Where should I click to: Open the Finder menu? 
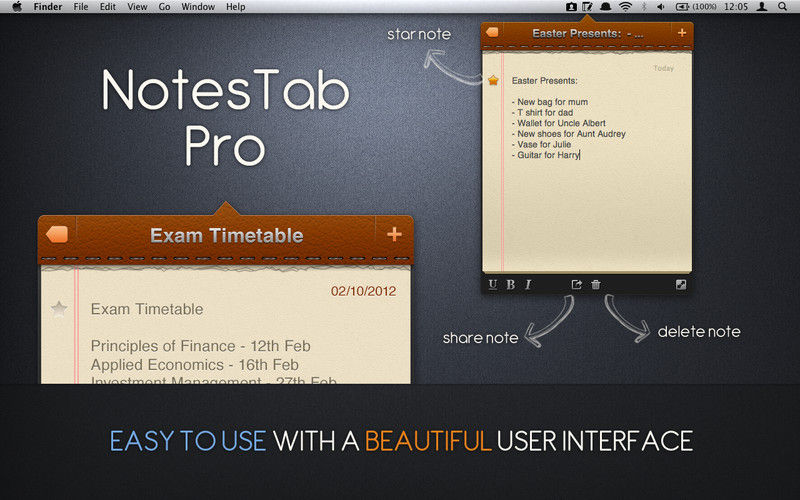coord(48,7)
